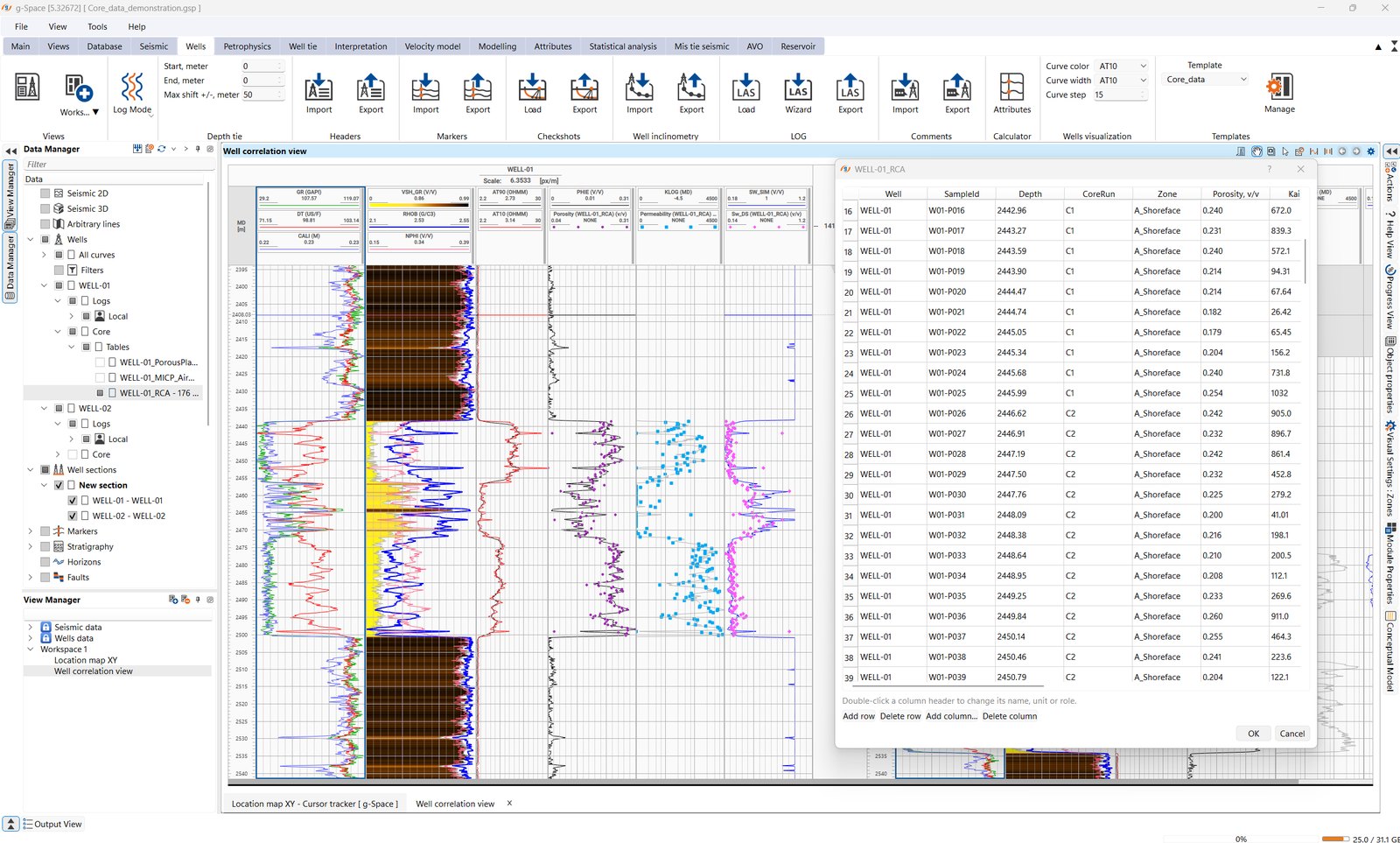Click OK in WELL-01_RCA dialog
The image size is (1400, 843).
click(x=1253, y=734)
